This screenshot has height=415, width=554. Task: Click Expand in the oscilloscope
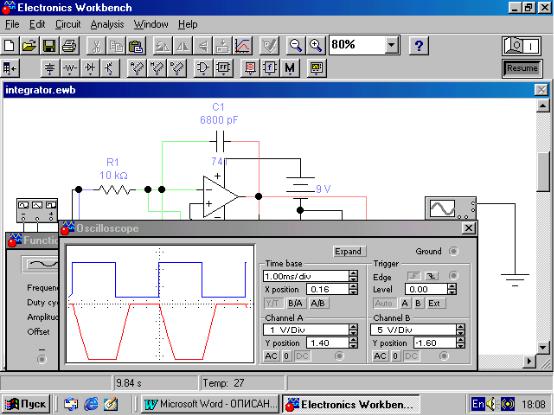(x=348, y=251)
